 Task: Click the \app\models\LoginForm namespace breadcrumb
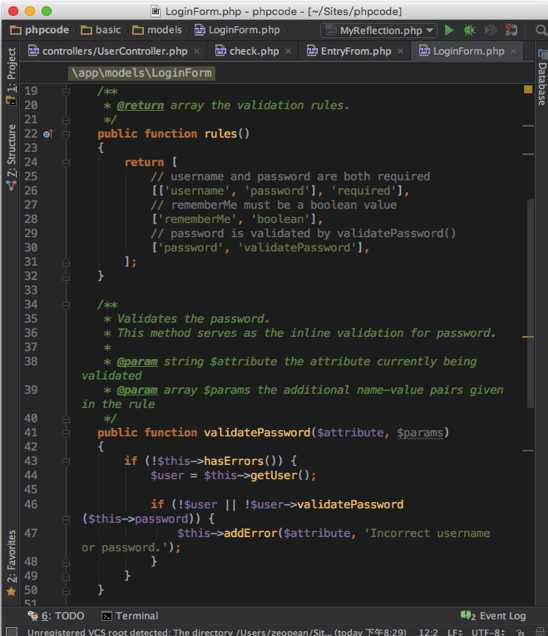tap(142, 73)
